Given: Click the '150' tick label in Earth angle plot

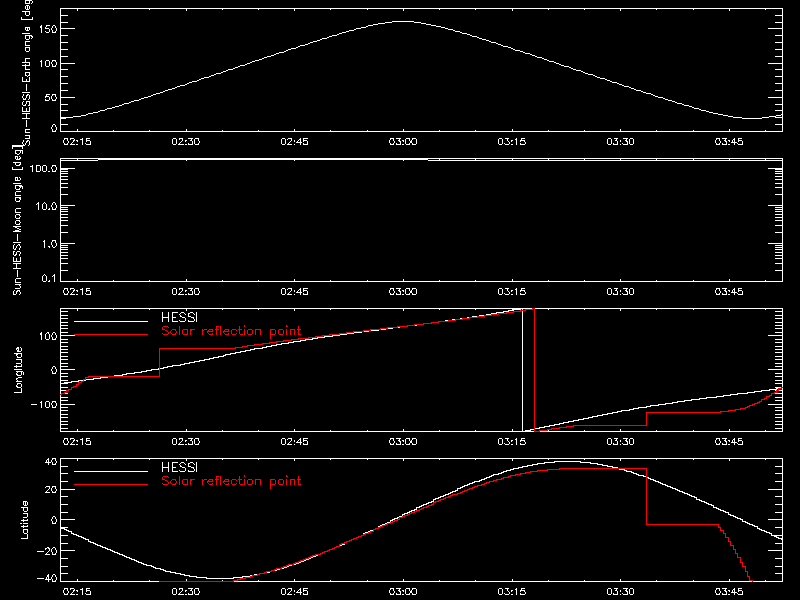Looking at the screenshot, I should [48, 29].
